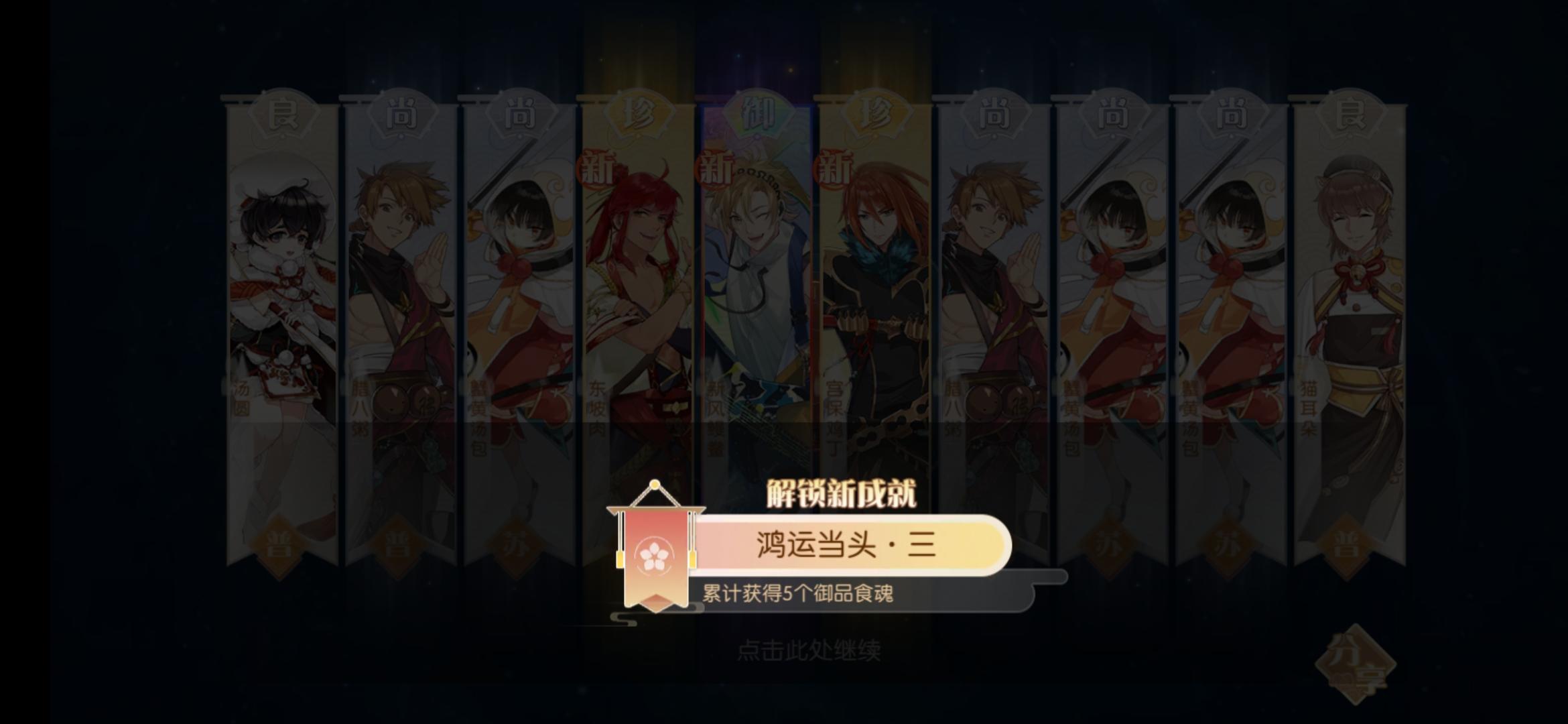This screenshot has width=1568, height=724.
Task: Tap the 良 rarity badge on 汤圆 card
Action: (282, 114)
